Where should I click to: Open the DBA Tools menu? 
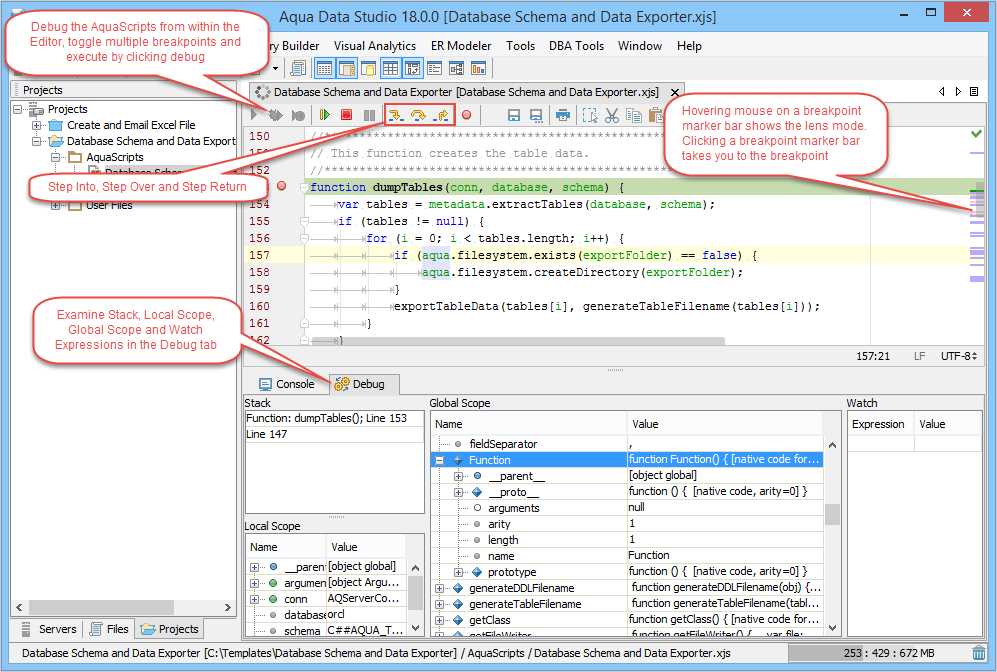576,46
